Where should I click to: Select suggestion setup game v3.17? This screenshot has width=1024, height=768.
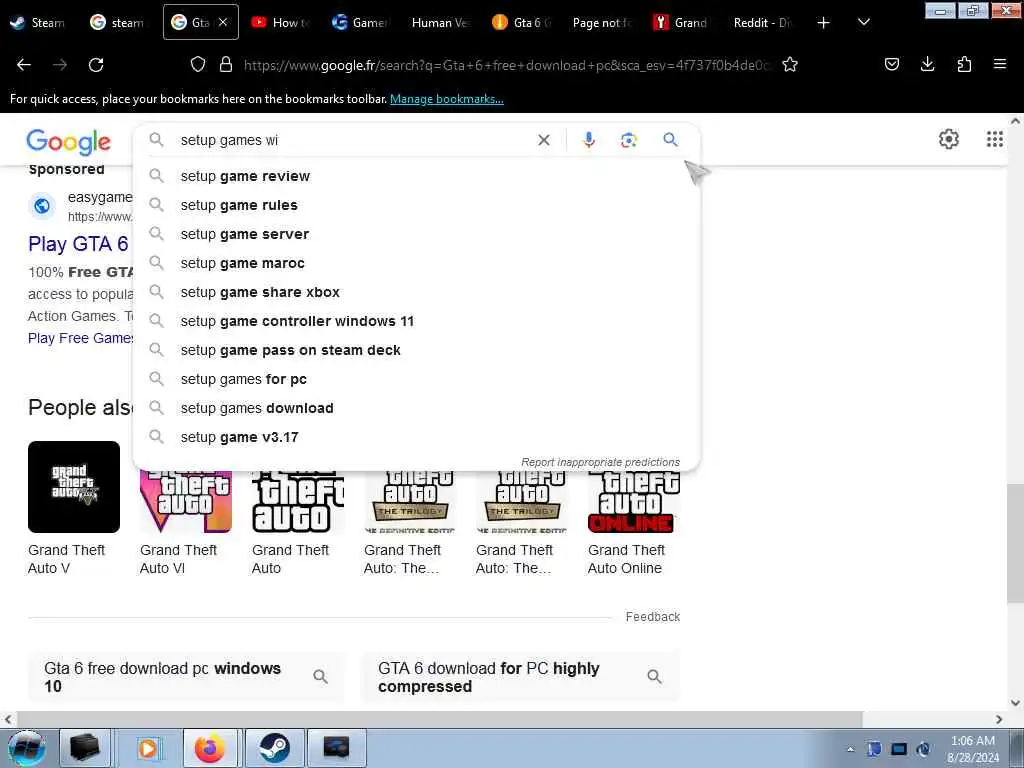(417, 437)
